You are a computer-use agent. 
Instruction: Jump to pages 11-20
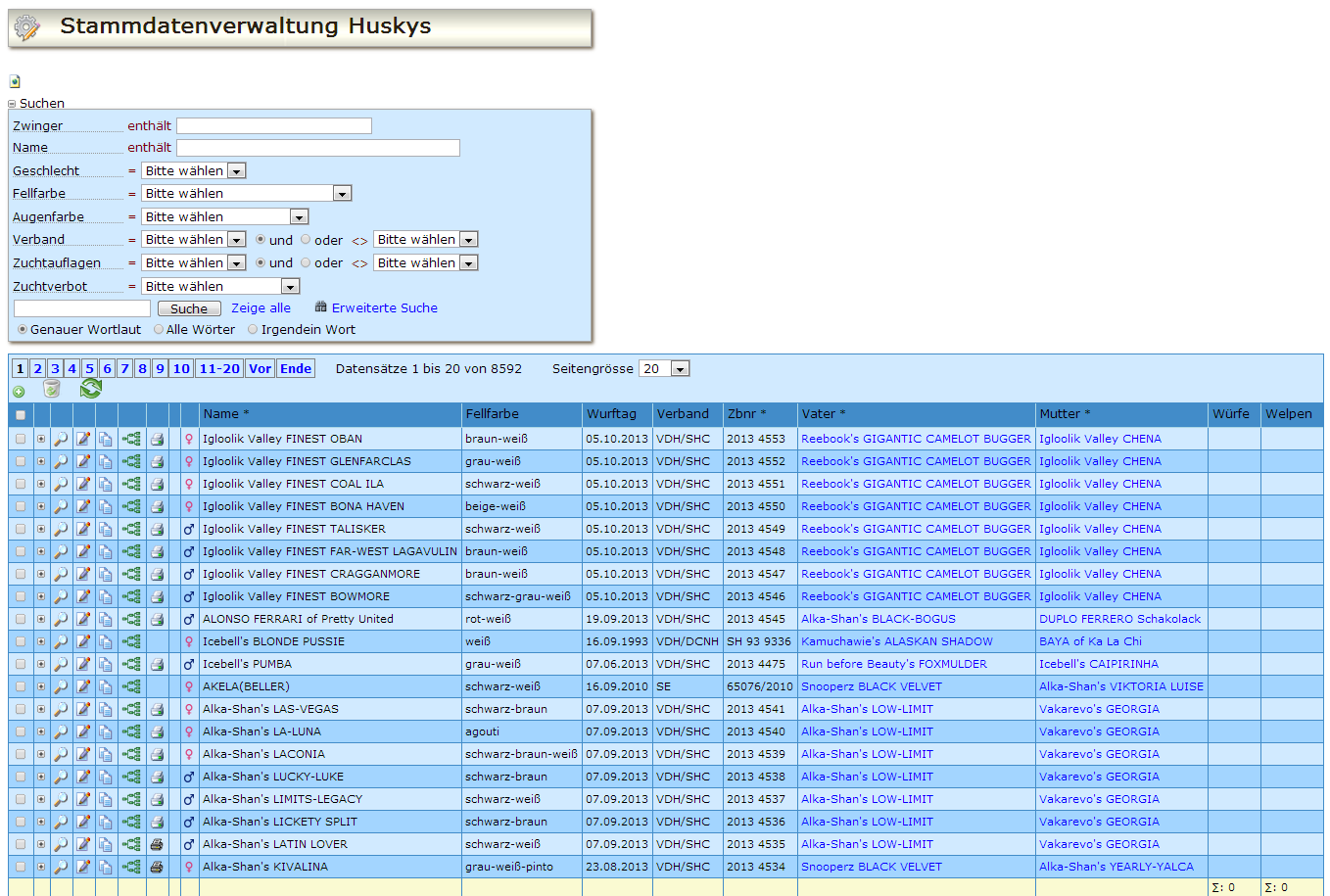click(219, 368)
